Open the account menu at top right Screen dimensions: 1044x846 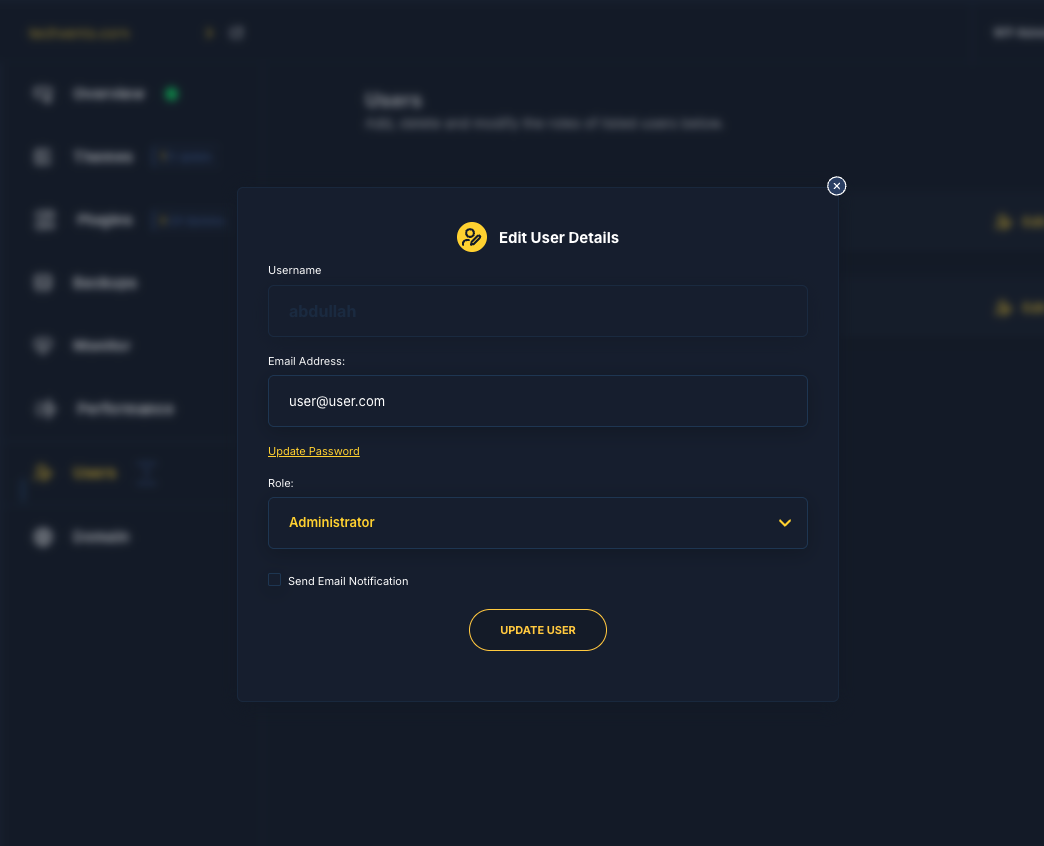(1015, 33)
